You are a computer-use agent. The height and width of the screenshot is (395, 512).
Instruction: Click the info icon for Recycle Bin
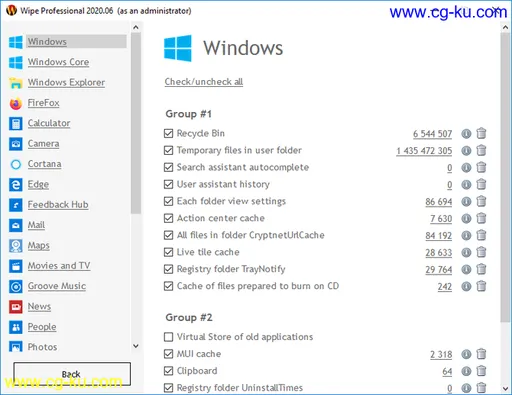click(x=466, y=134)
